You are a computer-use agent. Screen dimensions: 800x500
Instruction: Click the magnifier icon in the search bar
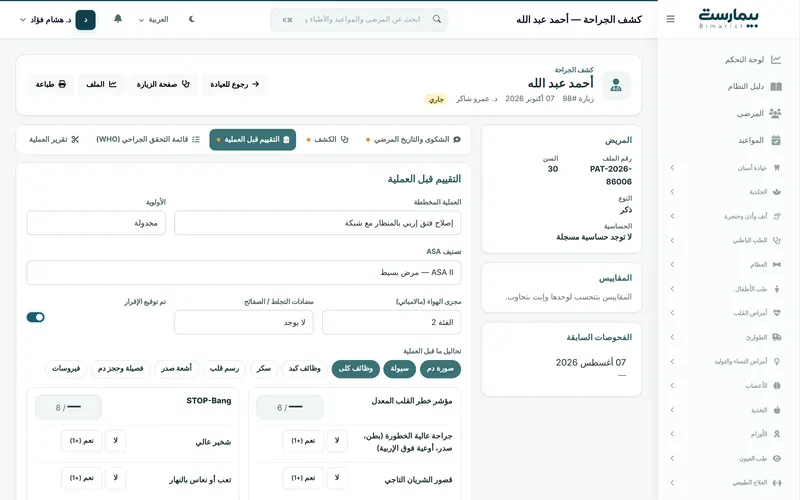[x=437, y=19]
